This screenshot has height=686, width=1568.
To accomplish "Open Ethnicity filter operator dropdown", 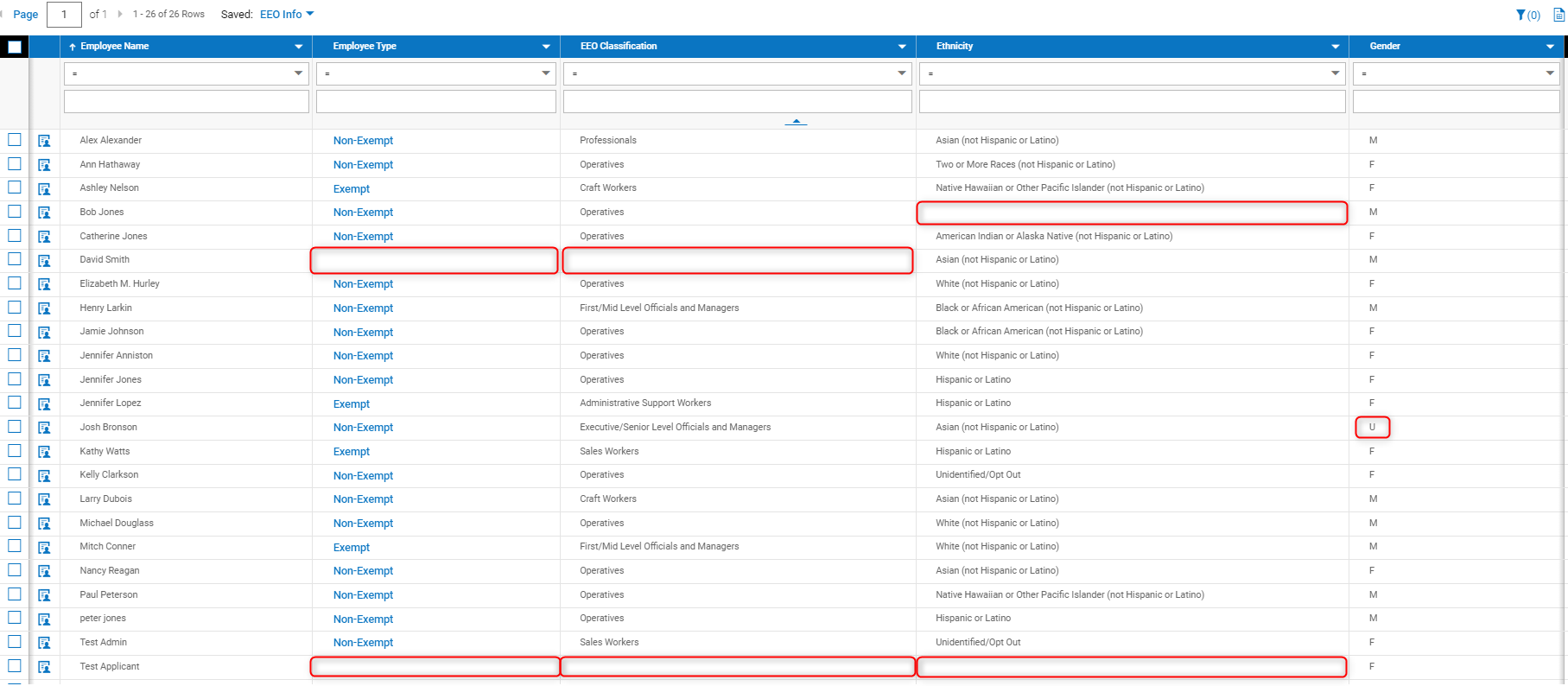I will pos(1133,73).
